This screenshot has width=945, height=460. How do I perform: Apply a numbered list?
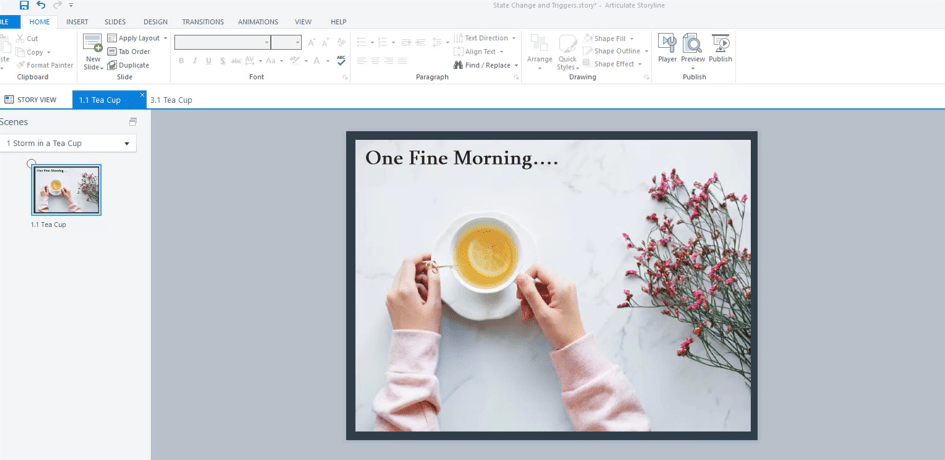pyautogui.click(x=382, y=42)
